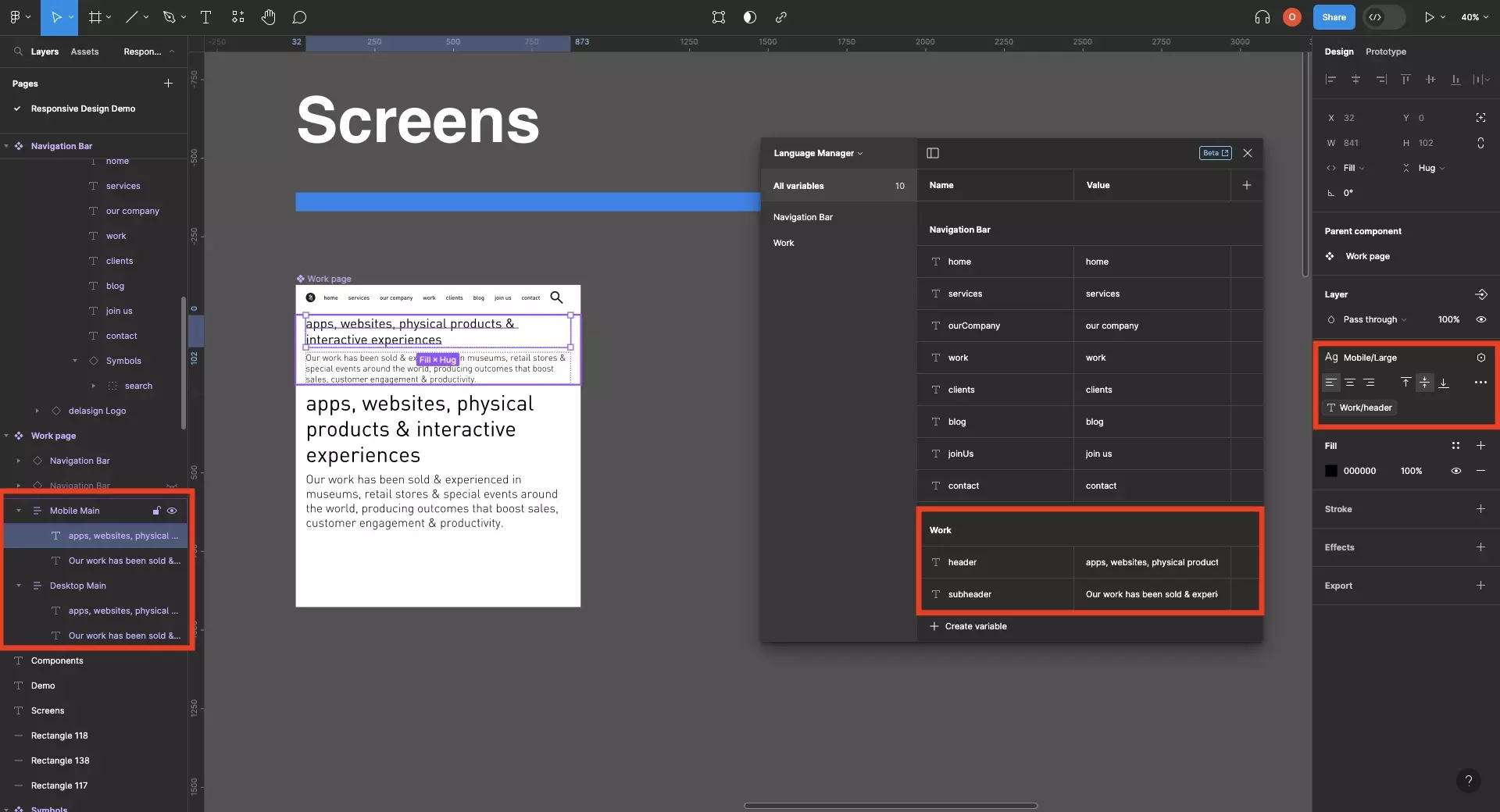
Task: Click the Work/header variable chip
Action: coord(1359,408)
